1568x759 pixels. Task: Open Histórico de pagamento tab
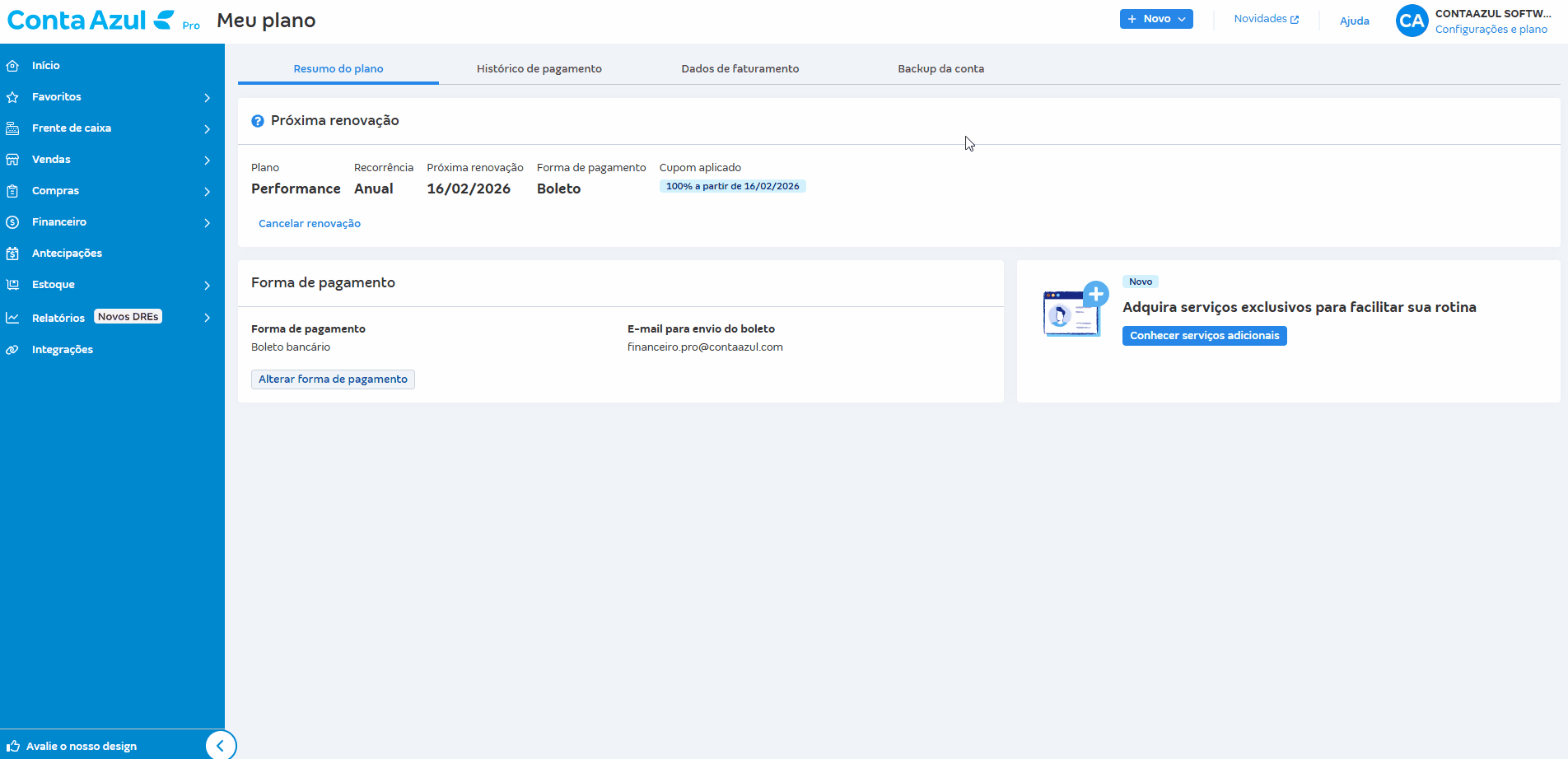539,68
